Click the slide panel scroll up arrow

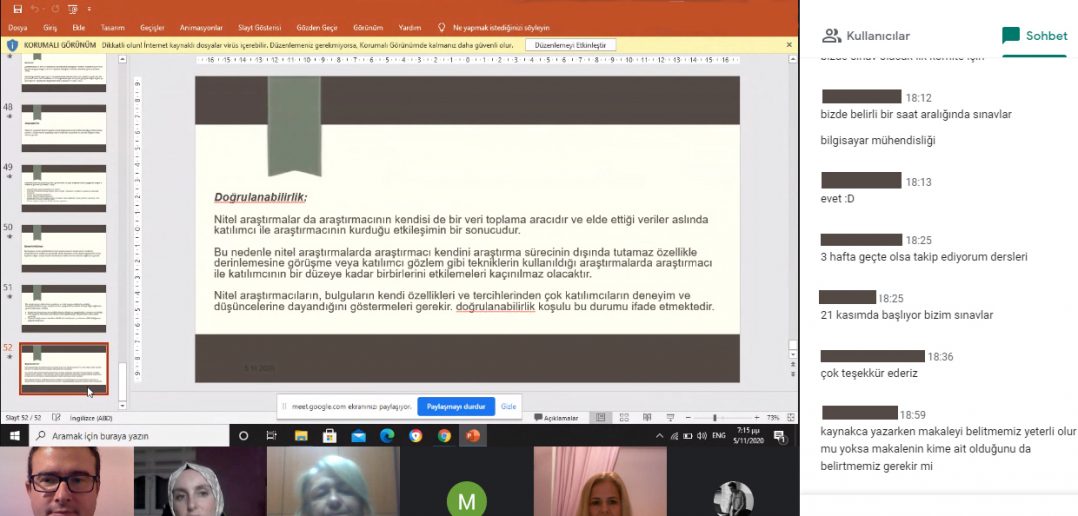coord(122,60)
